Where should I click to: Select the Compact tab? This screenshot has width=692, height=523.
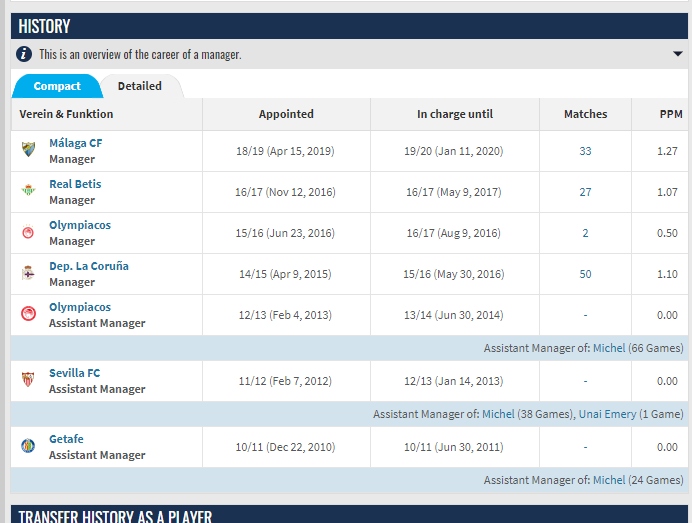[x=57, y=86]
